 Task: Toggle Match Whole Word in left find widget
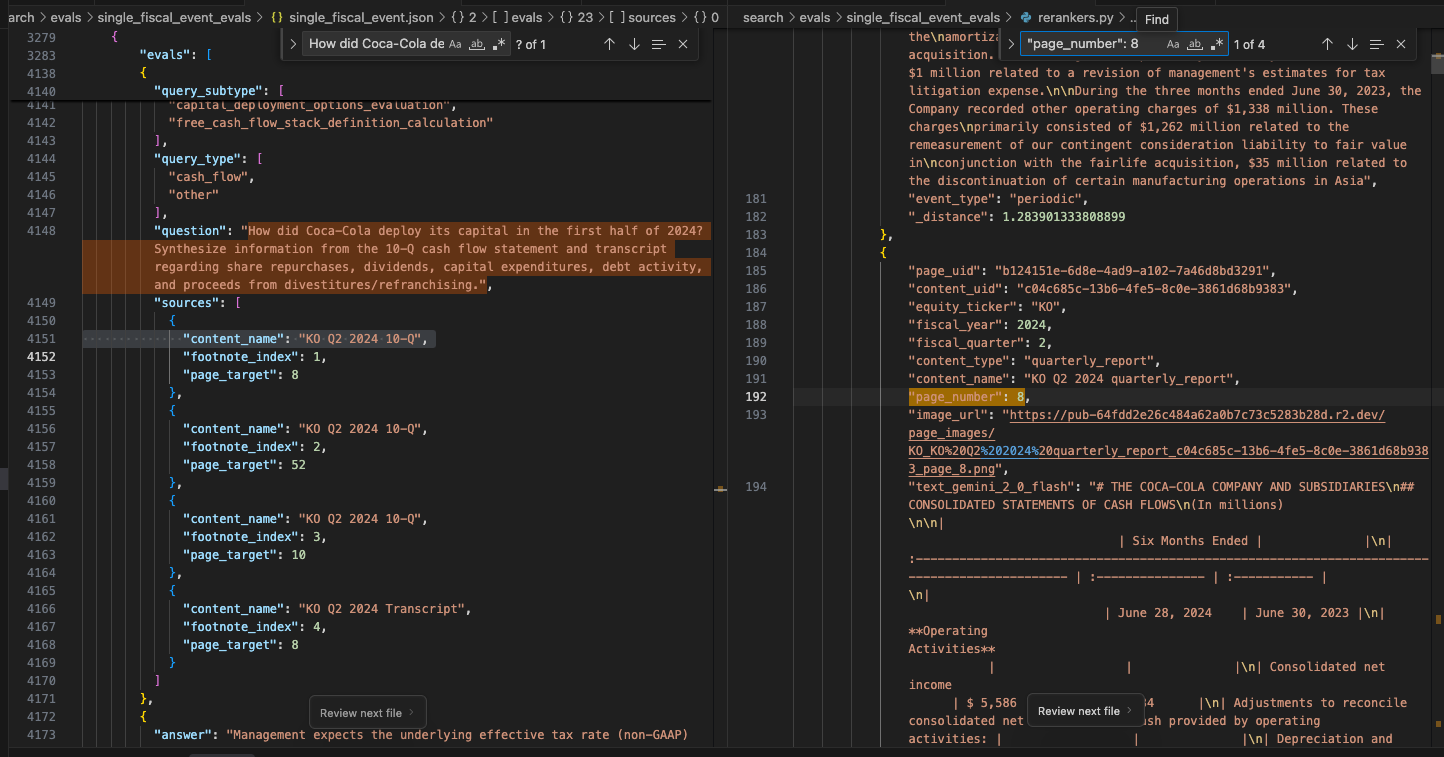click(x=478, y=44)
